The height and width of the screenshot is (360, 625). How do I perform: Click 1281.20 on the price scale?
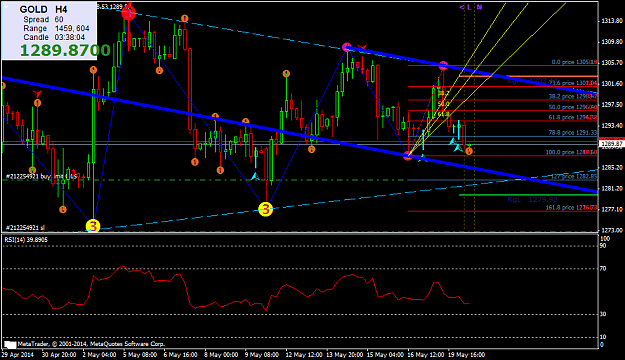611,189
